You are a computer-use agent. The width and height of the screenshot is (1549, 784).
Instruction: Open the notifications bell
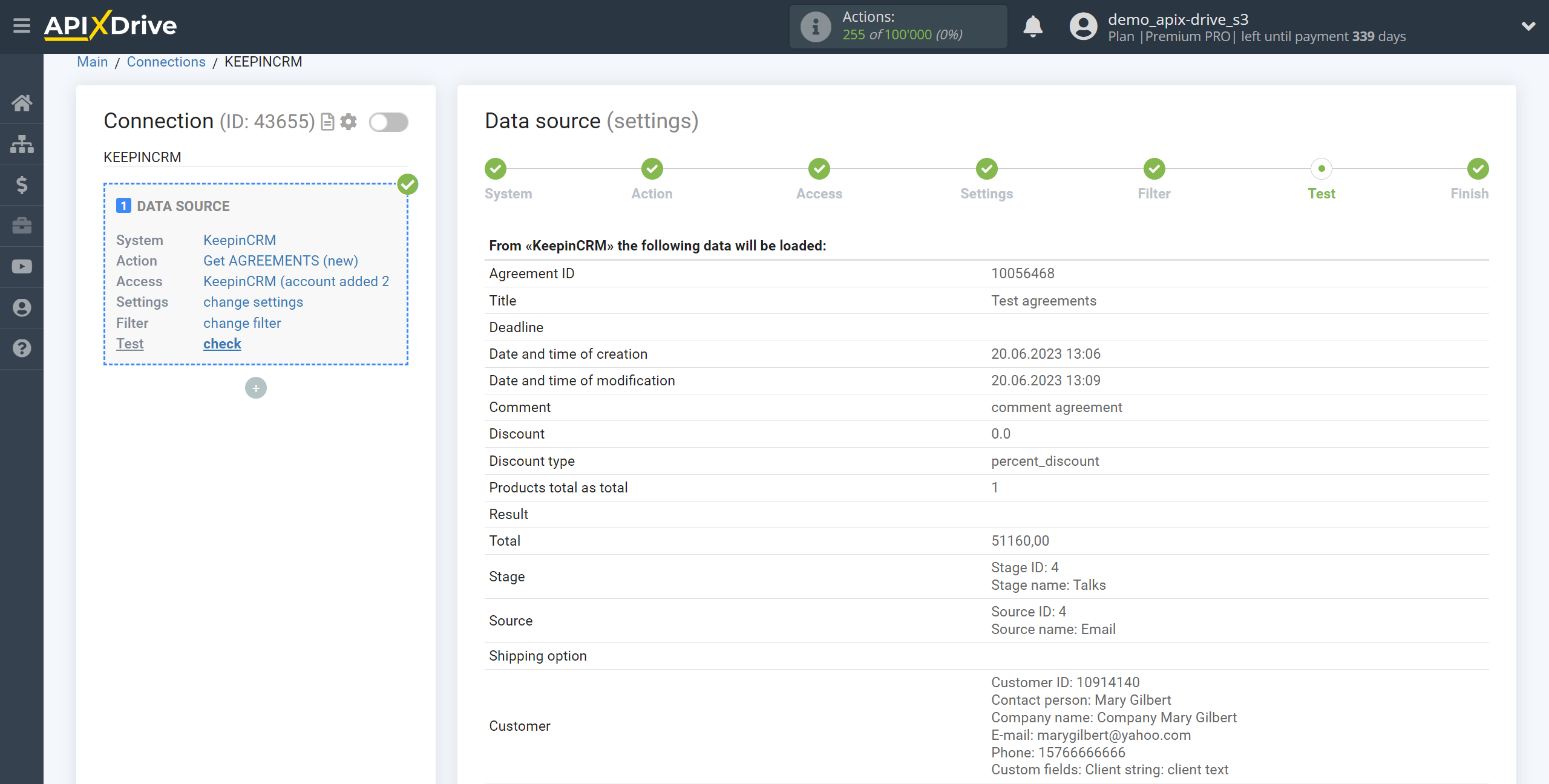(1033, 27)
